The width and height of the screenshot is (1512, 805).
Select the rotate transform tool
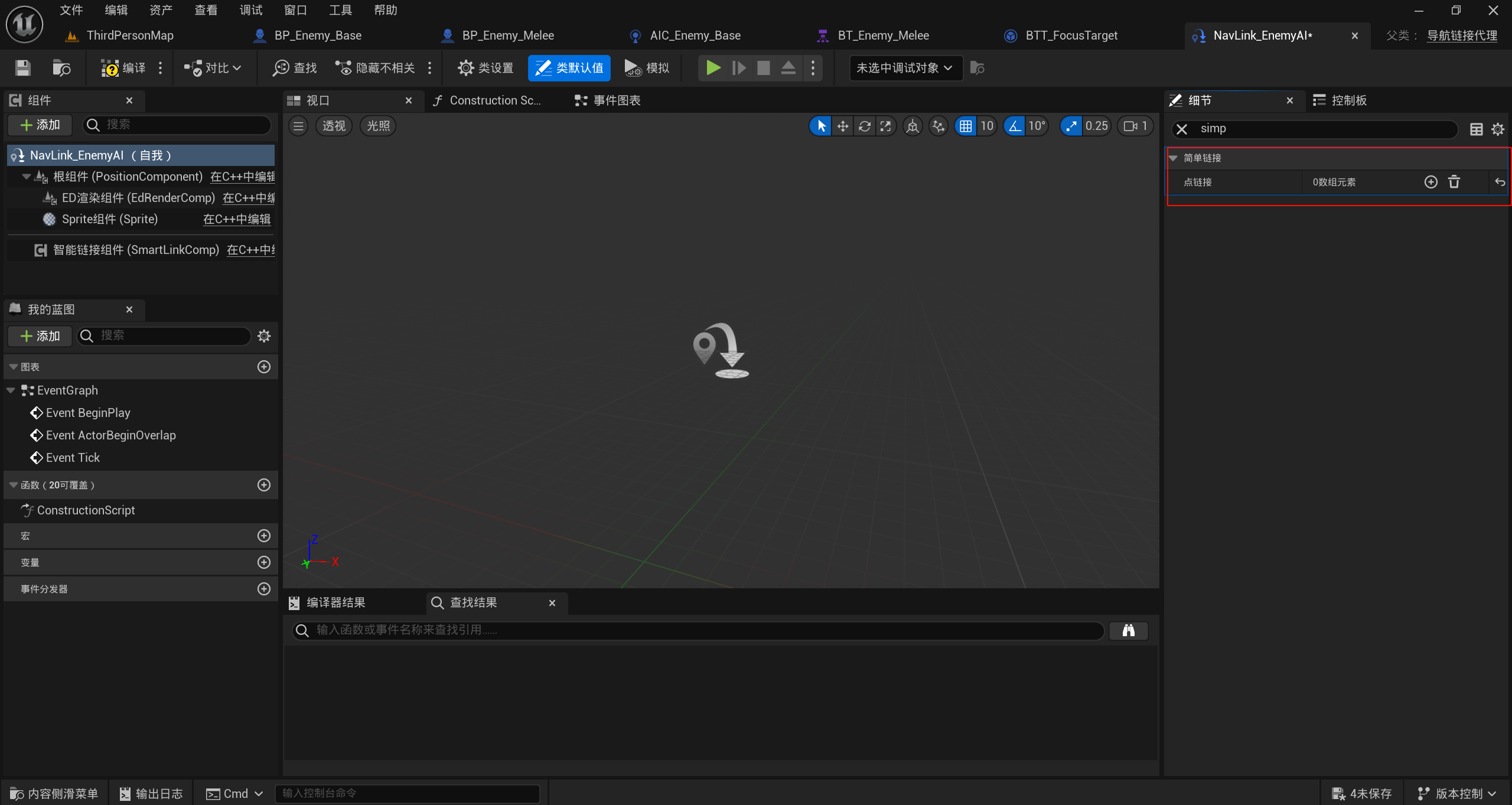coord(864,126)
